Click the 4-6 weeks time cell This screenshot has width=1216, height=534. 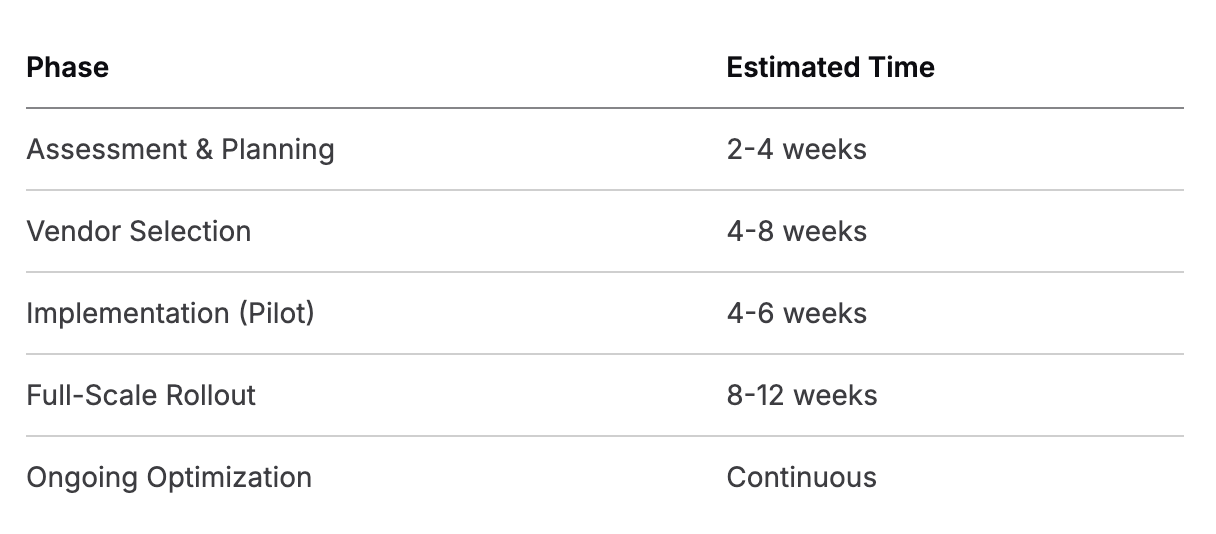[x=796, y=314]
